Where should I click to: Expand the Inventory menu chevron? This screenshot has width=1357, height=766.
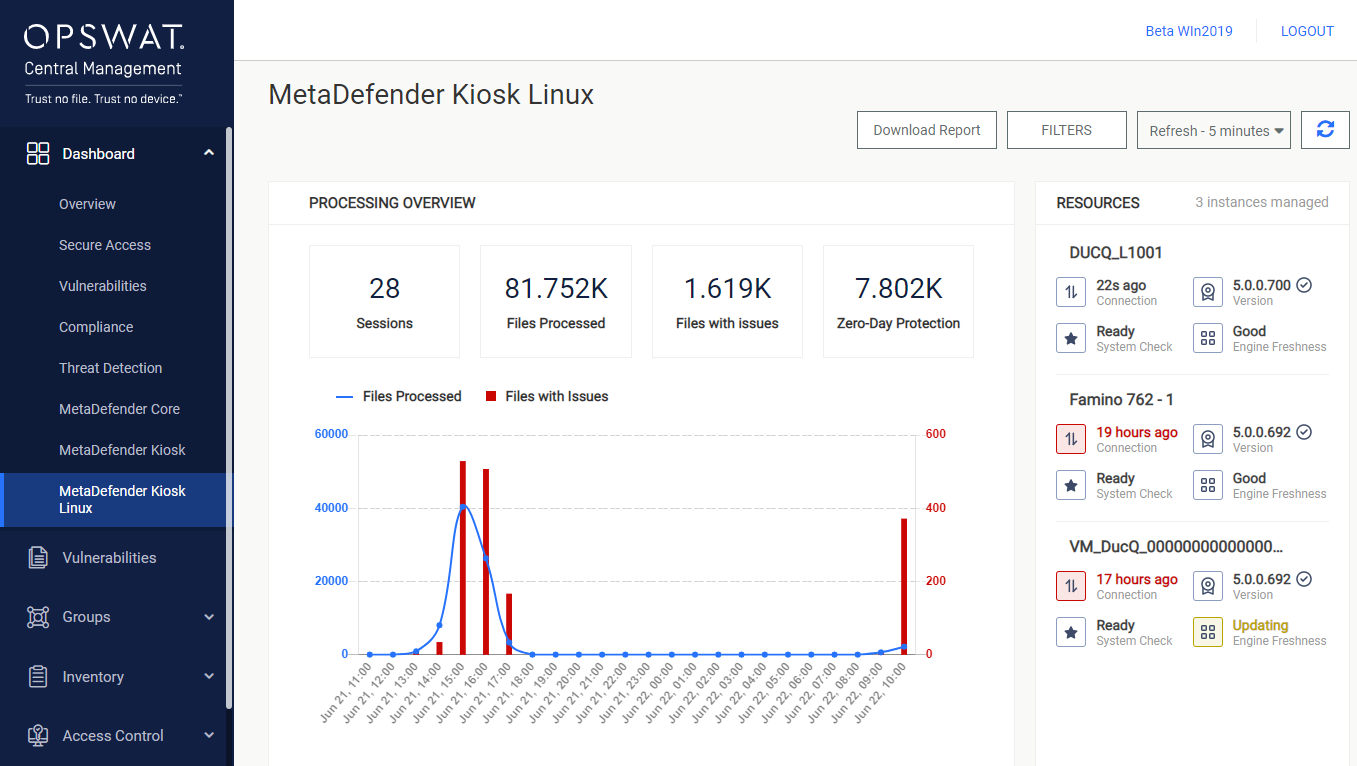[x=209, y=677]
